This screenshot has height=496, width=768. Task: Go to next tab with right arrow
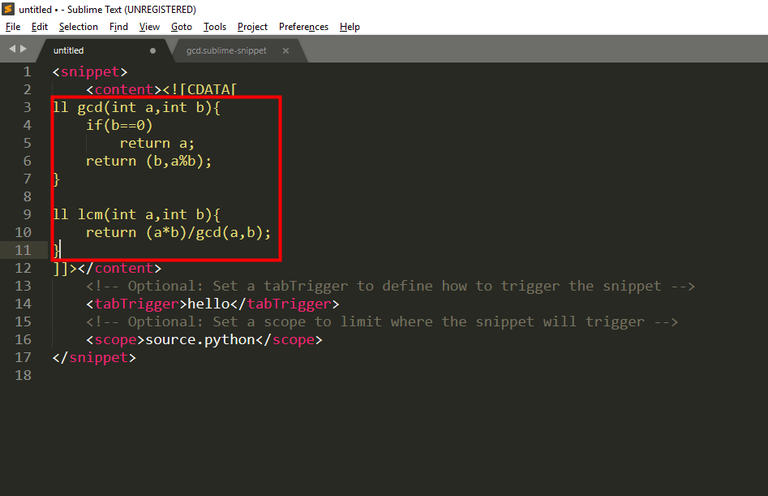point(23,48)
